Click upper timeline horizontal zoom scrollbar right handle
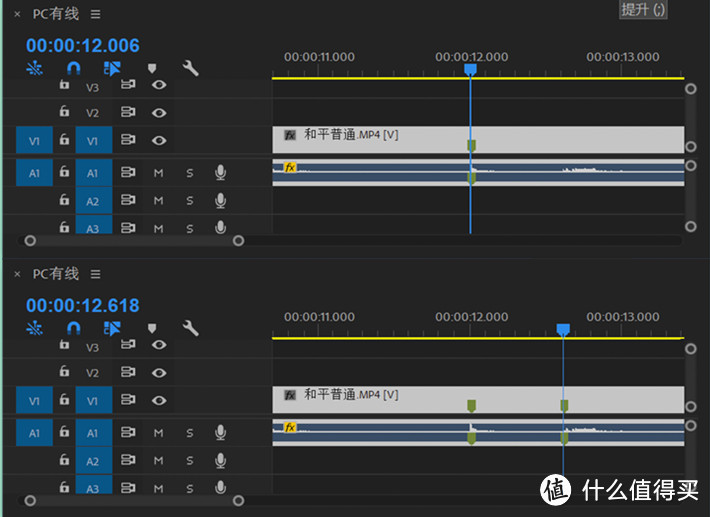The width and height of the screenshot is (710, 517). click(238, 240)
